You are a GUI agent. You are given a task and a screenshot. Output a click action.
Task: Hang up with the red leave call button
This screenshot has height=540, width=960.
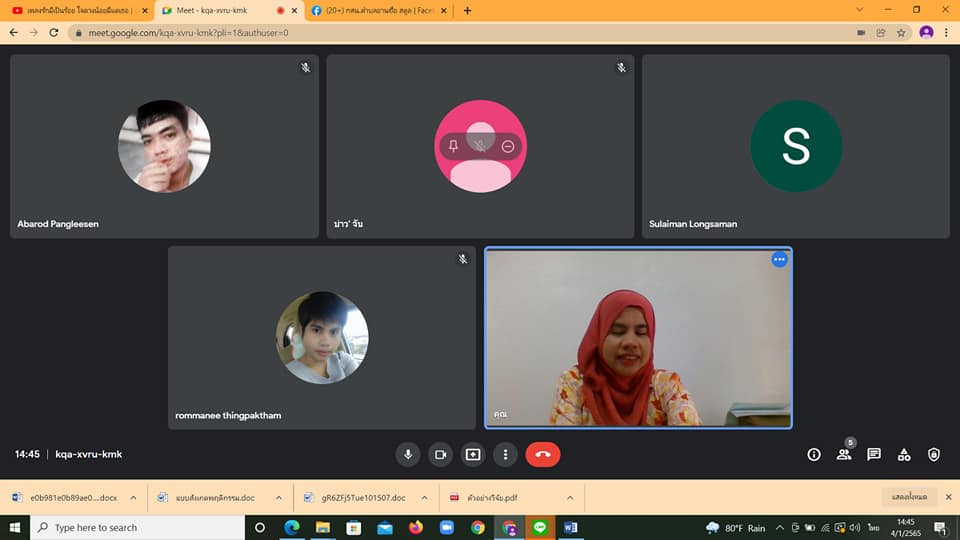pos(543,454)
